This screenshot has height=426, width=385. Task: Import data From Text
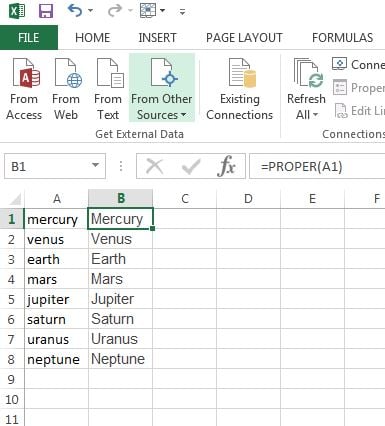click(x=108, y=89)
